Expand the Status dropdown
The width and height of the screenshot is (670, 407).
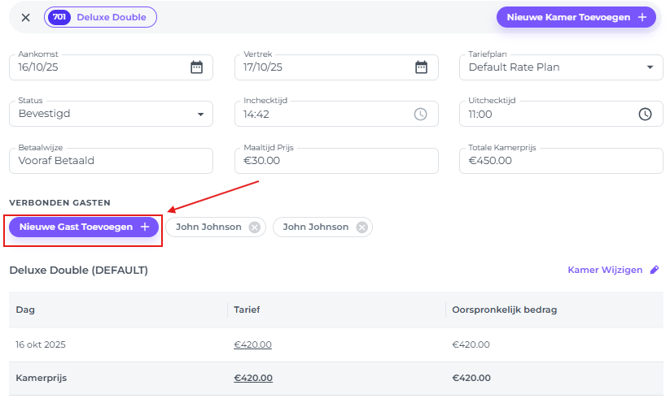pos(200,114)
